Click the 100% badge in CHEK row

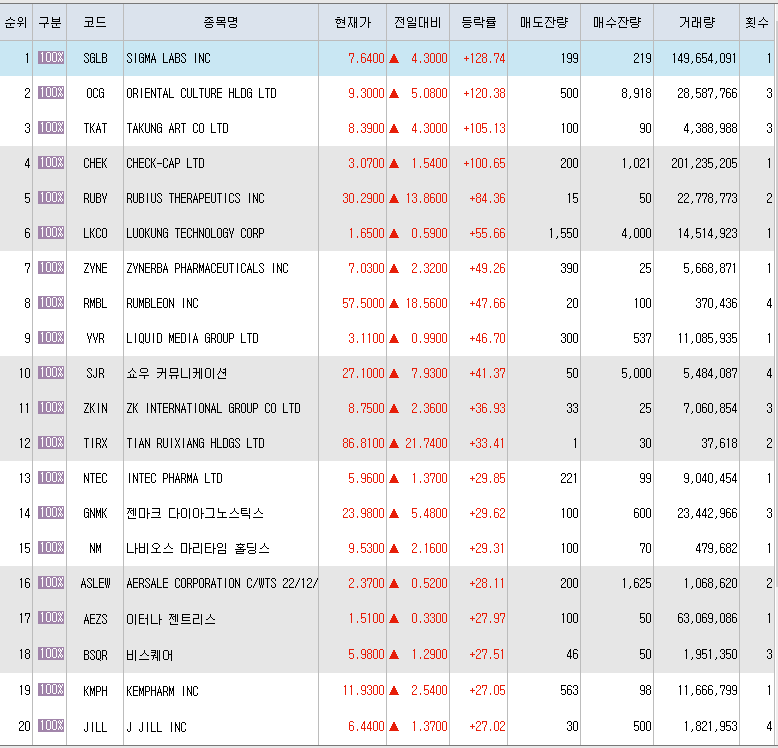[51, 162]
